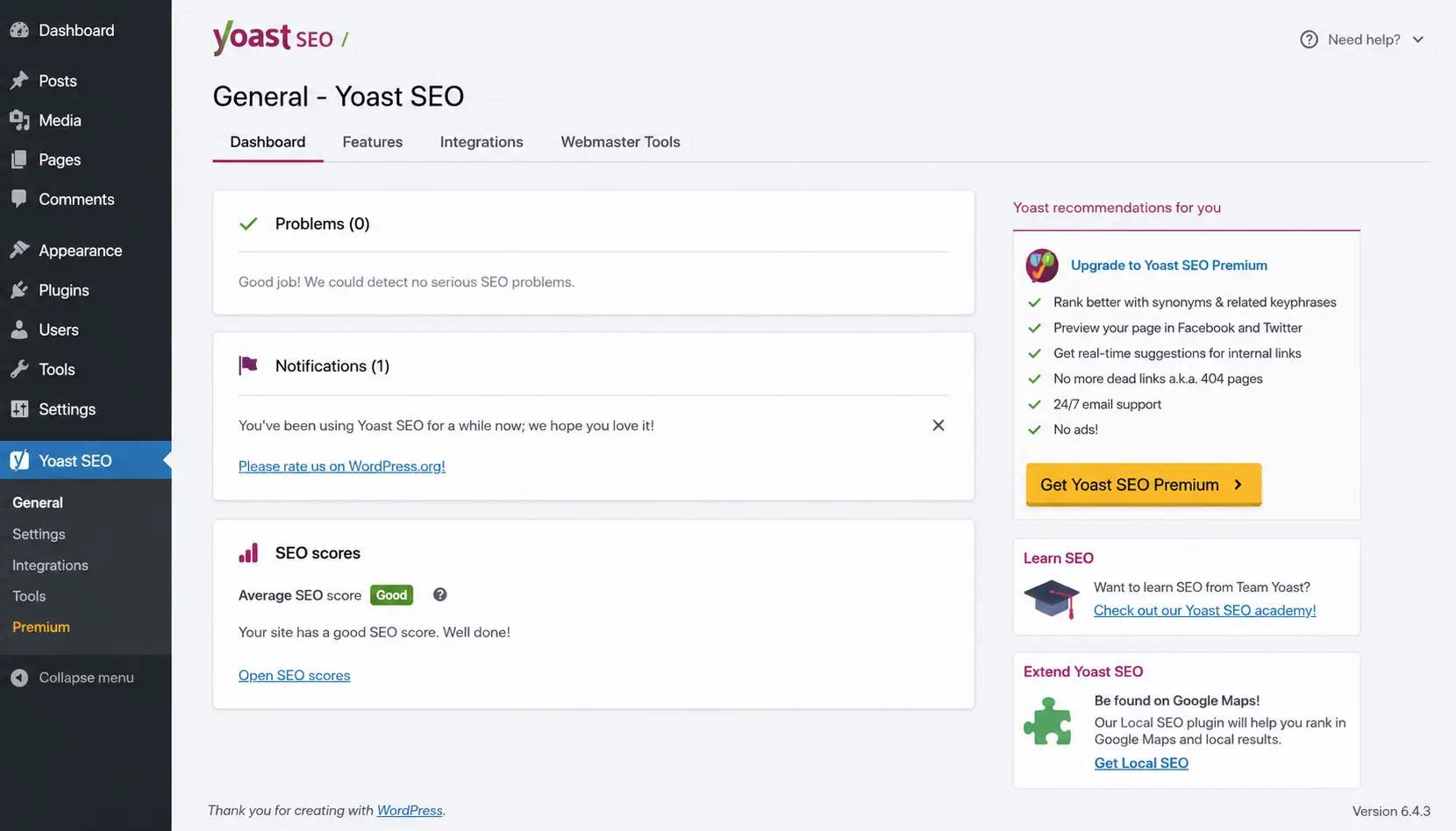Click 'Rank better with synonyms & related keyphrases'
The height and width of the screenshot is (831, 1456).
(1195, 302)
